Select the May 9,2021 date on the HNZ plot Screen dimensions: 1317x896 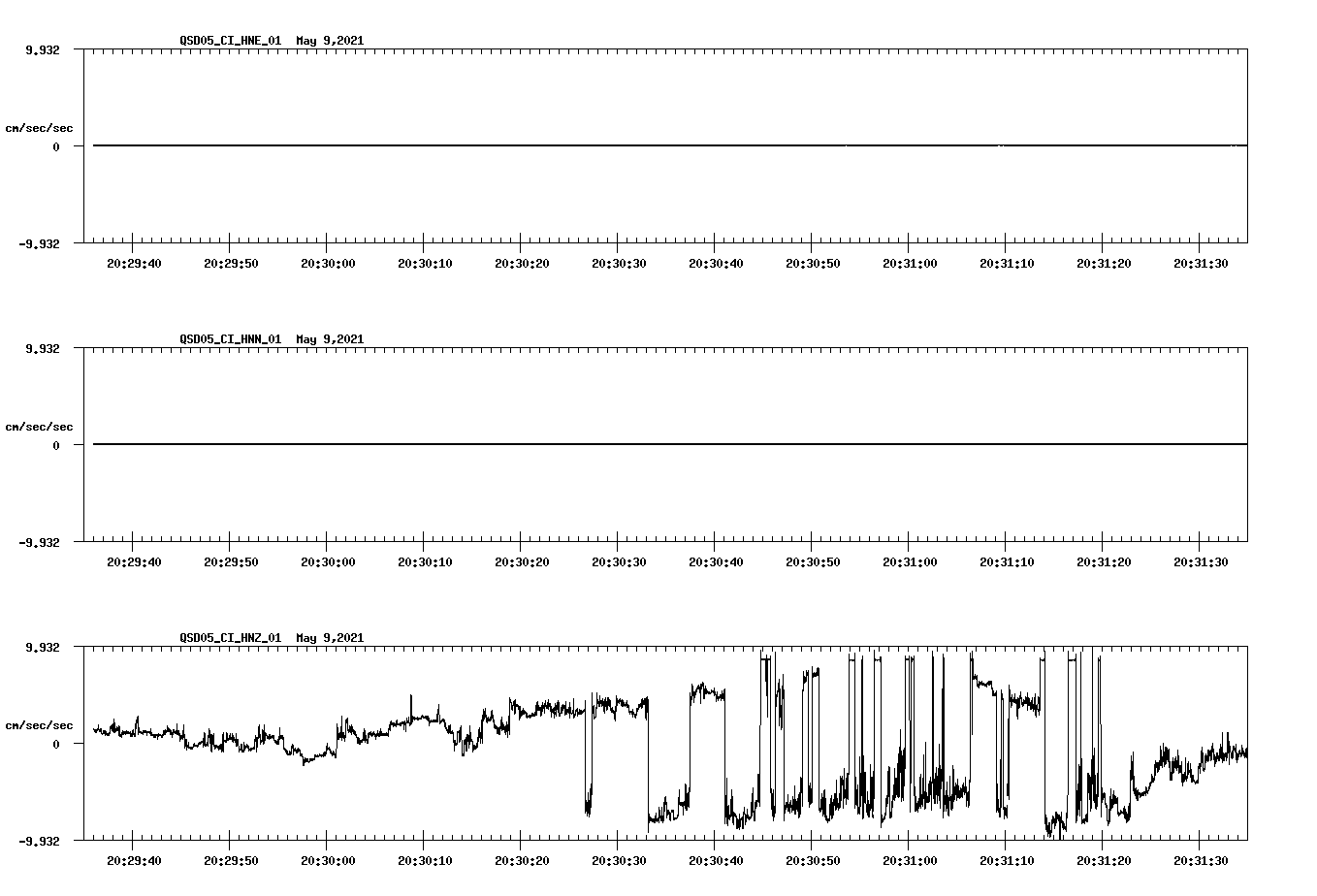coord(330,638)
